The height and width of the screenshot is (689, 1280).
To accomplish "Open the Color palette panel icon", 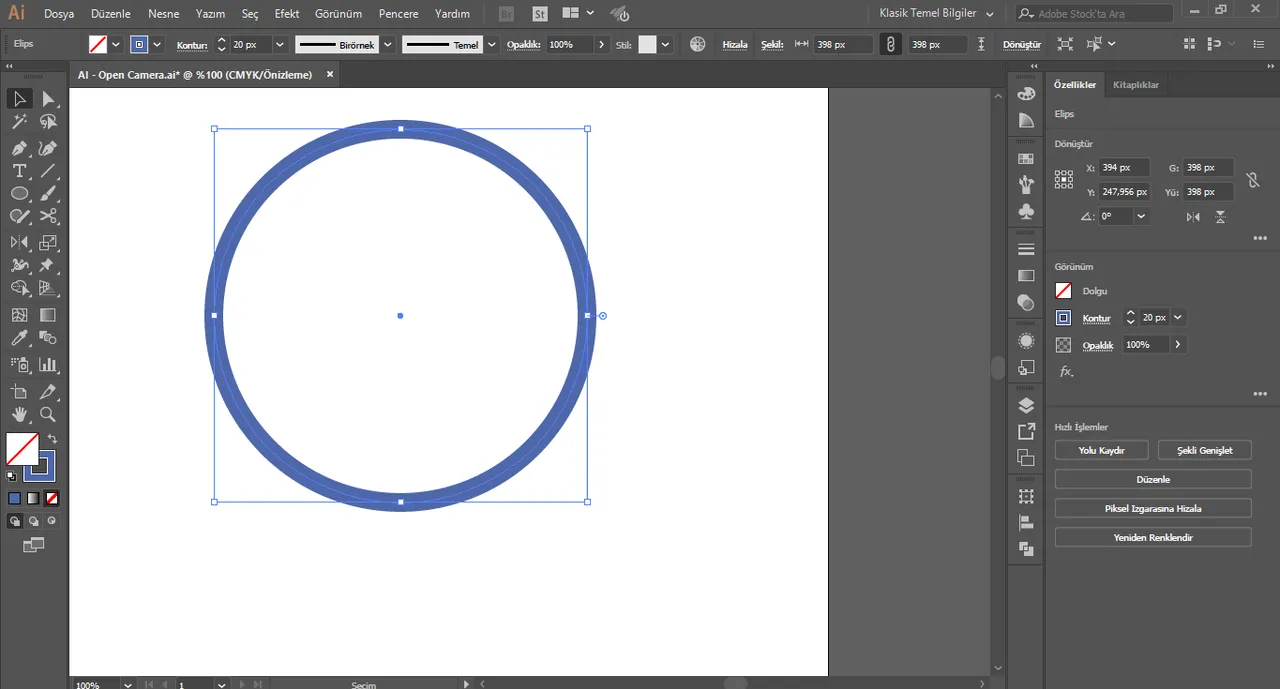I will pyautogui.click(x=1026, y=93).
